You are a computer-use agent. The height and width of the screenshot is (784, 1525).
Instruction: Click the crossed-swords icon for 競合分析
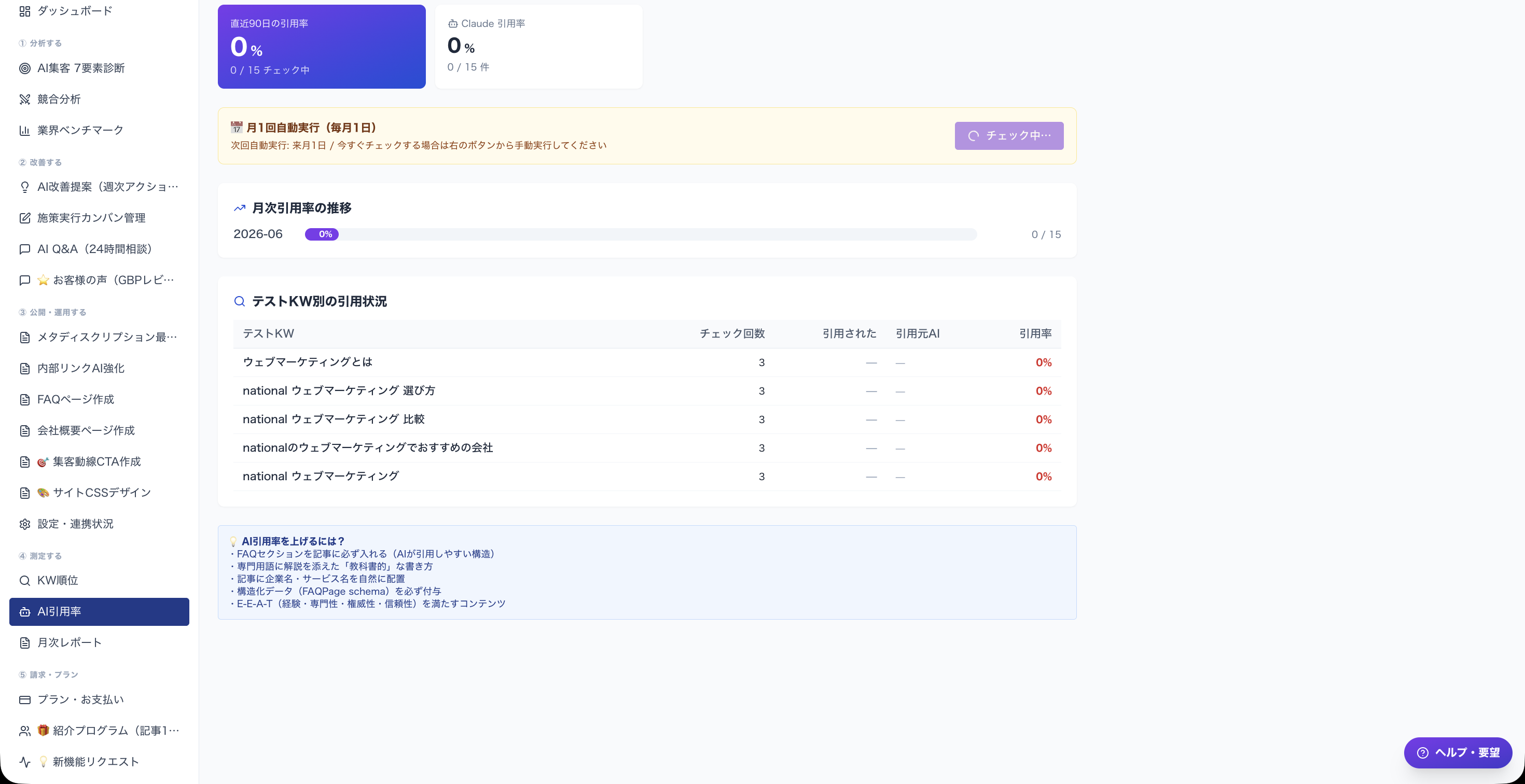(24, 100)
